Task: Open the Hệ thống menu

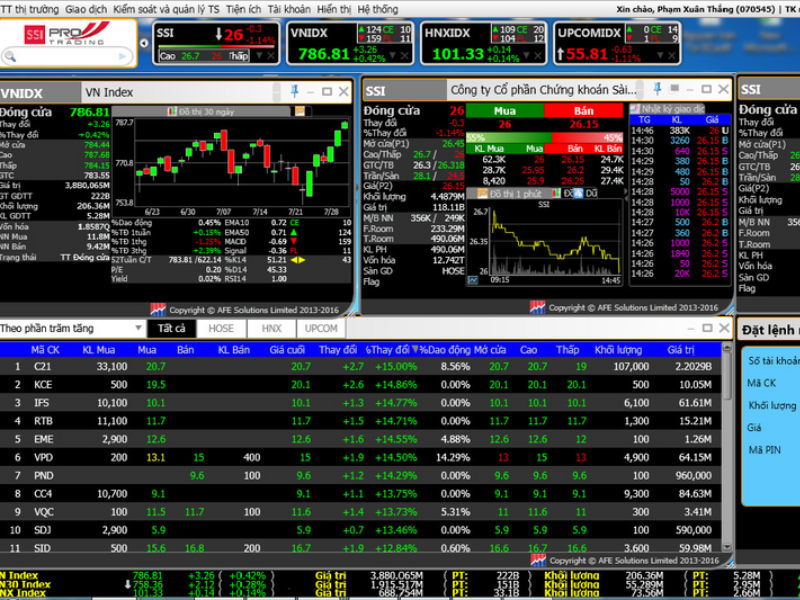Action: coord(378,9)
